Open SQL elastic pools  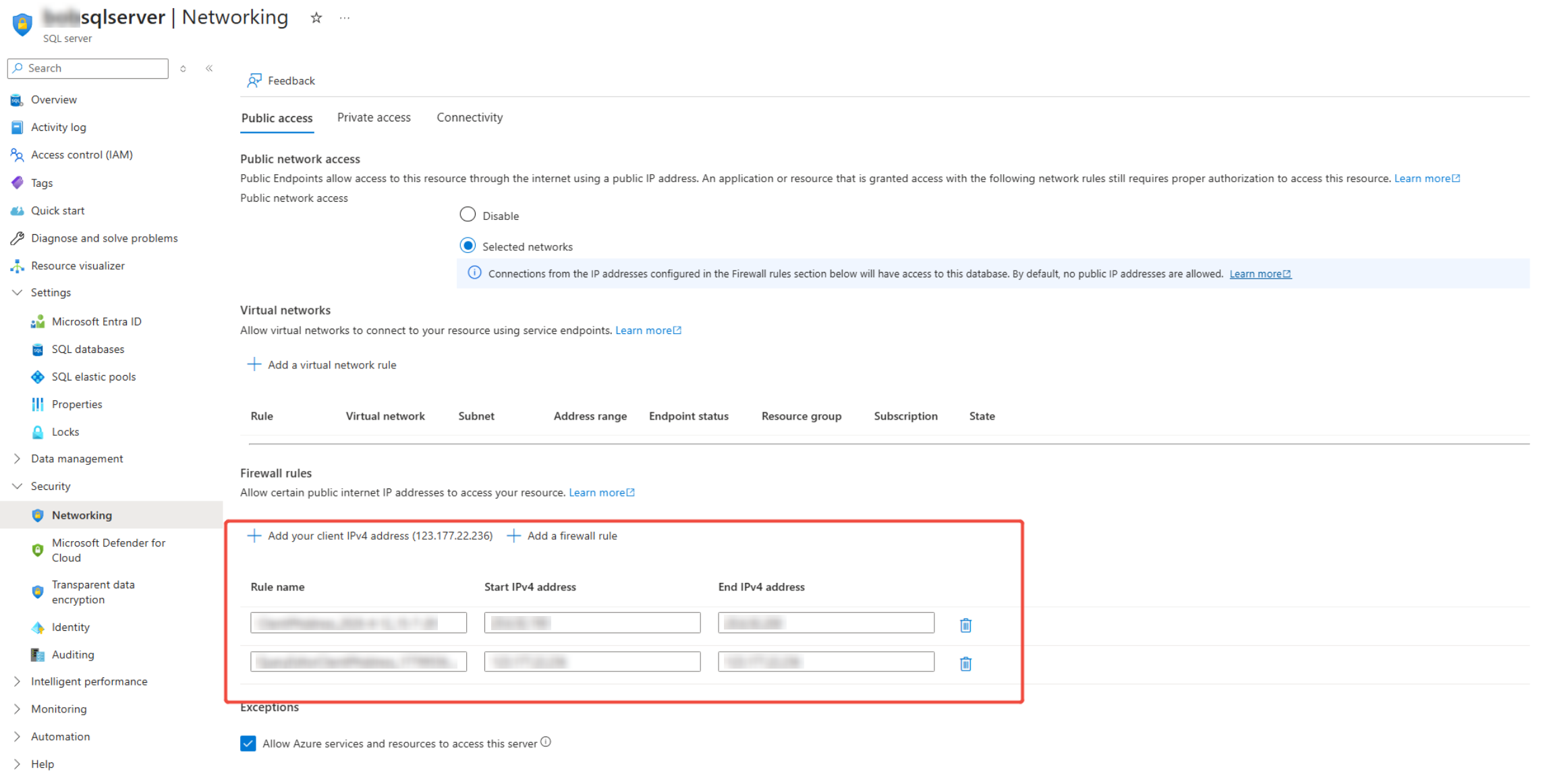pyautogui.click(x=94, y=377)
